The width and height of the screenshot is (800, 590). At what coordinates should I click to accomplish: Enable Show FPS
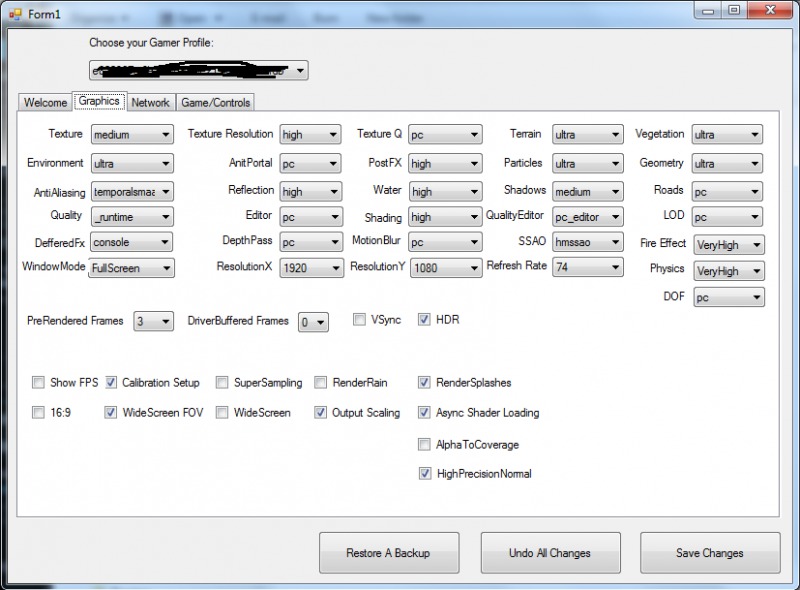point(38,382)
